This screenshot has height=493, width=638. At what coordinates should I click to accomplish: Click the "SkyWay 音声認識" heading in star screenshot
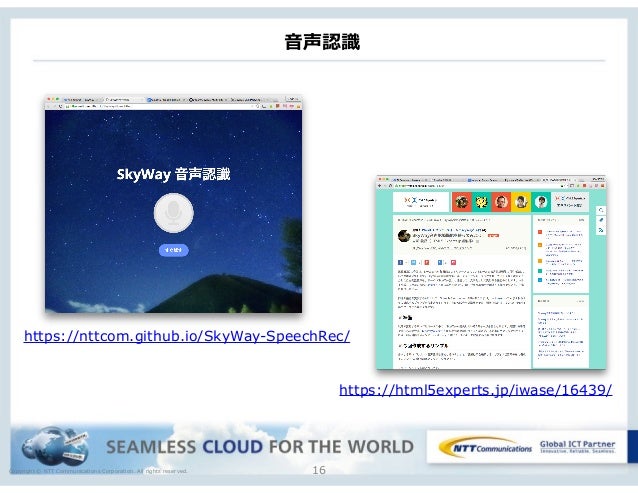[173, 174]
